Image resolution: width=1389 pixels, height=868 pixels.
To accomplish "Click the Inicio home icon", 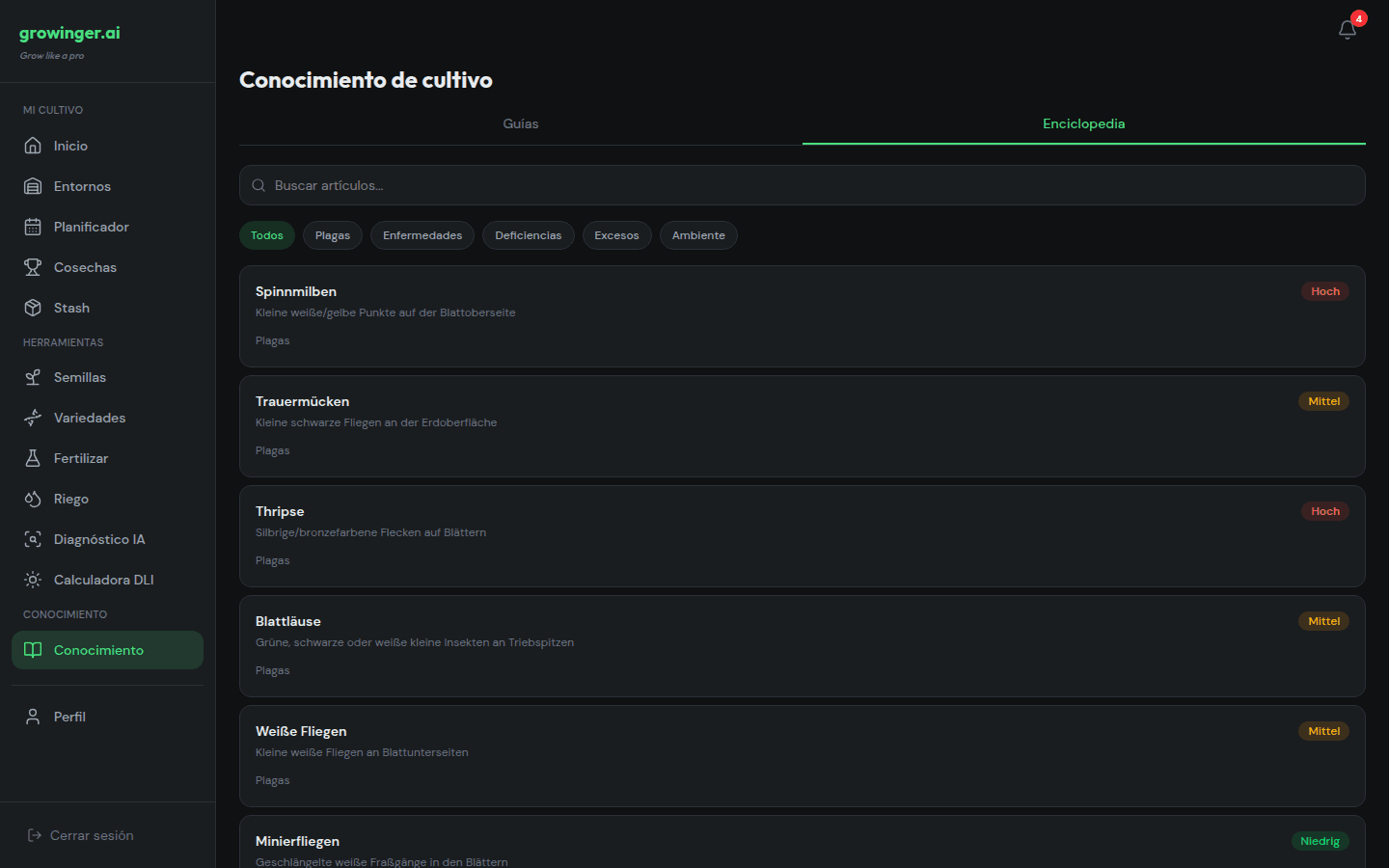I will click(33, 146).
